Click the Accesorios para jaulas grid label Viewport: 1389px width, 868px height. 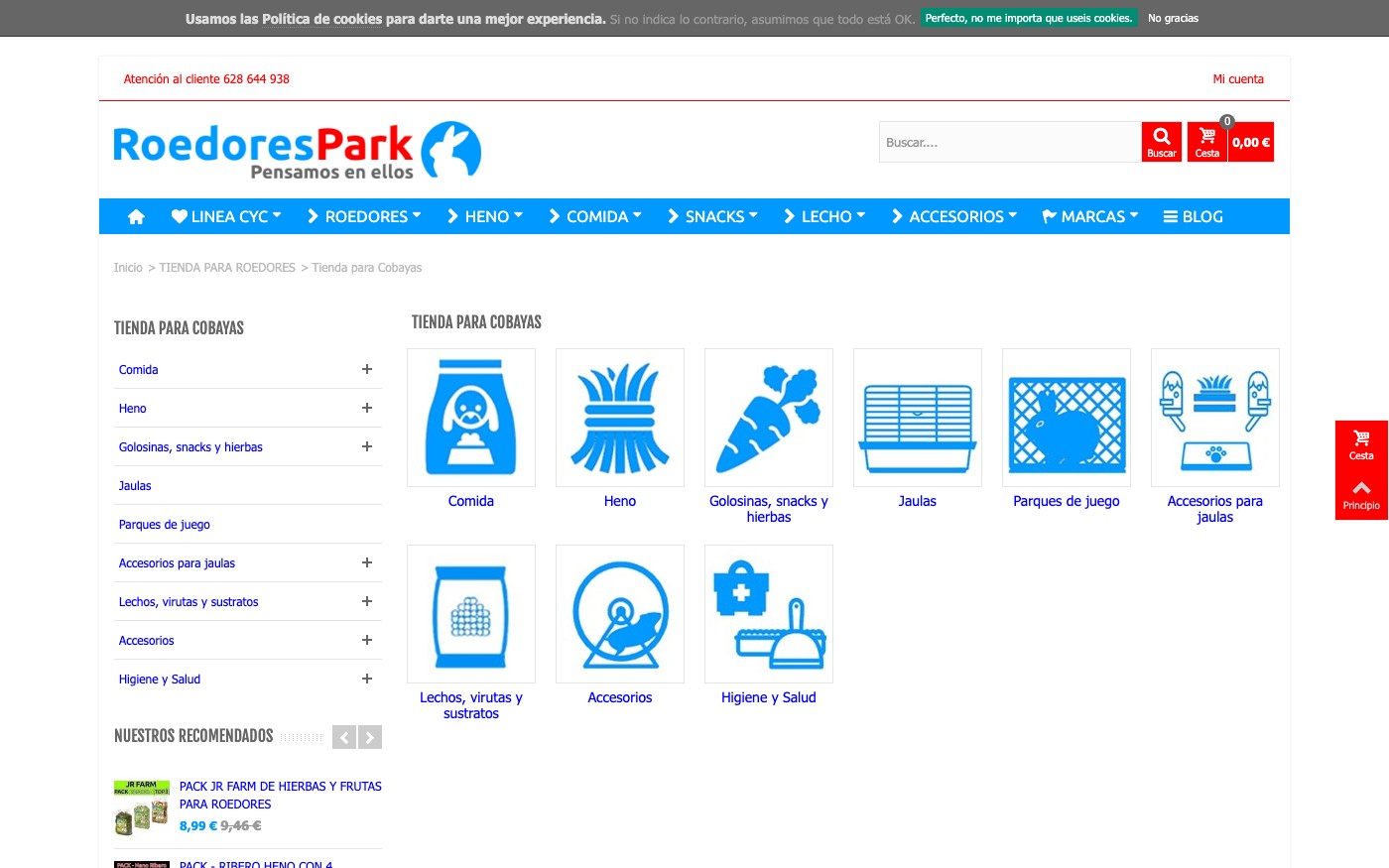(1215, 509)
